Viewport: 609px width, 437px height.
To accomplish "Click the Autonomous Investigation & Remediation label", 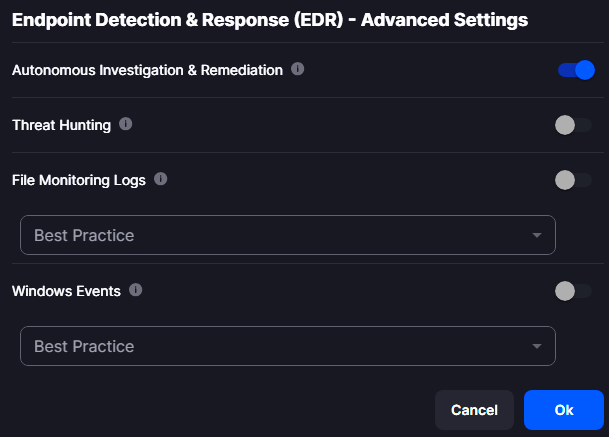I will [x=147, y=71].
